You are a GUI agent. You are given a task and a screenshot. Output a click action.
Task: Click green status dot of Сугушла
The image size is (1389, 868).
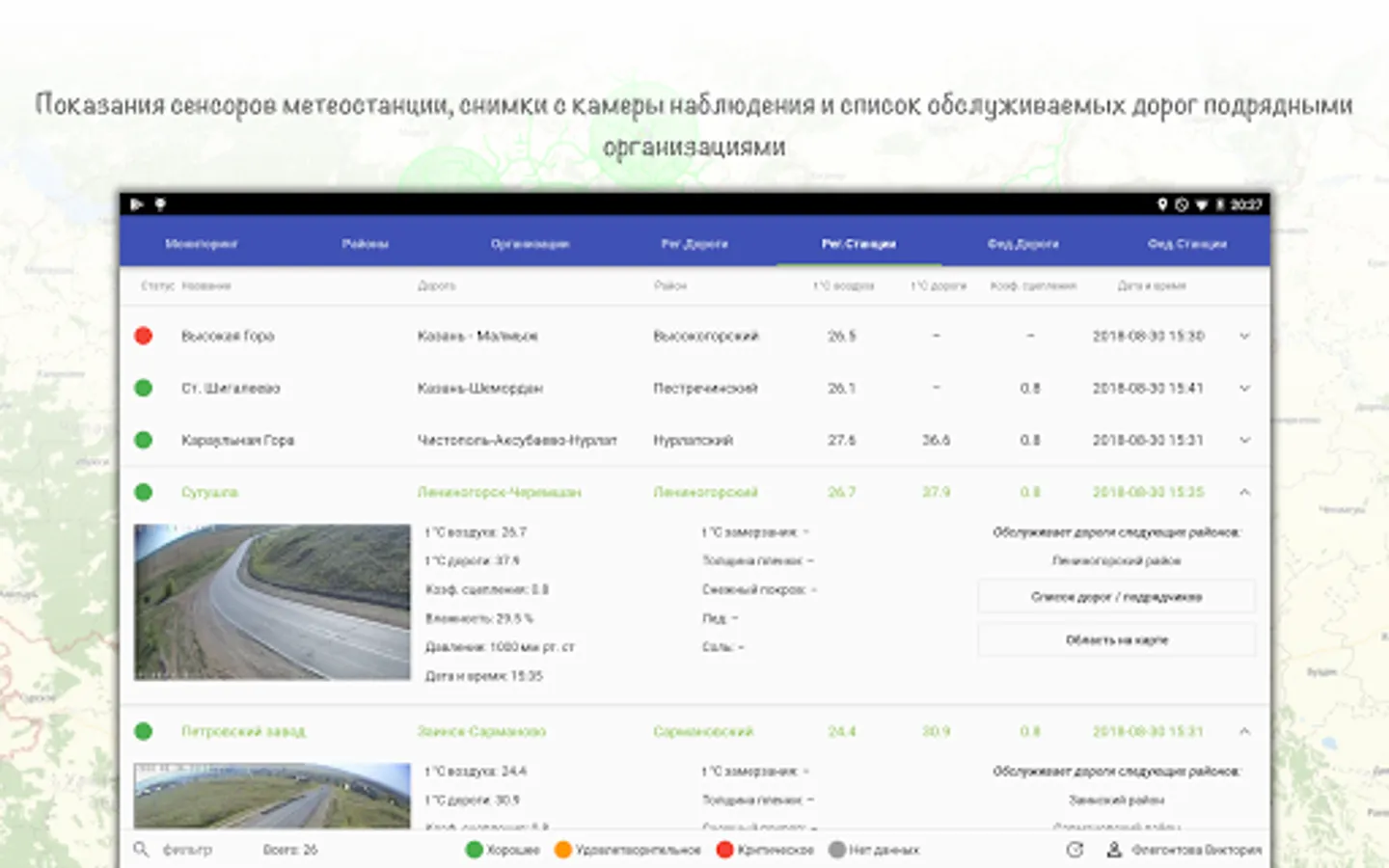pos(144,492)
